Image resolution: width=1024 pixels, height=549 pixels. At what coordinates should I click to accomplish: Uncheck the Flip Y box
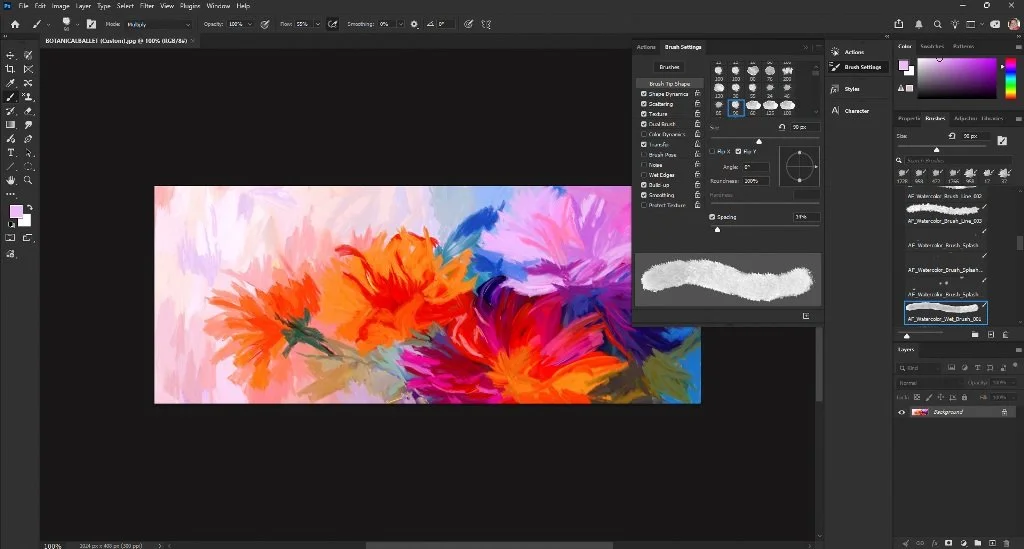(x=739, y=151)
